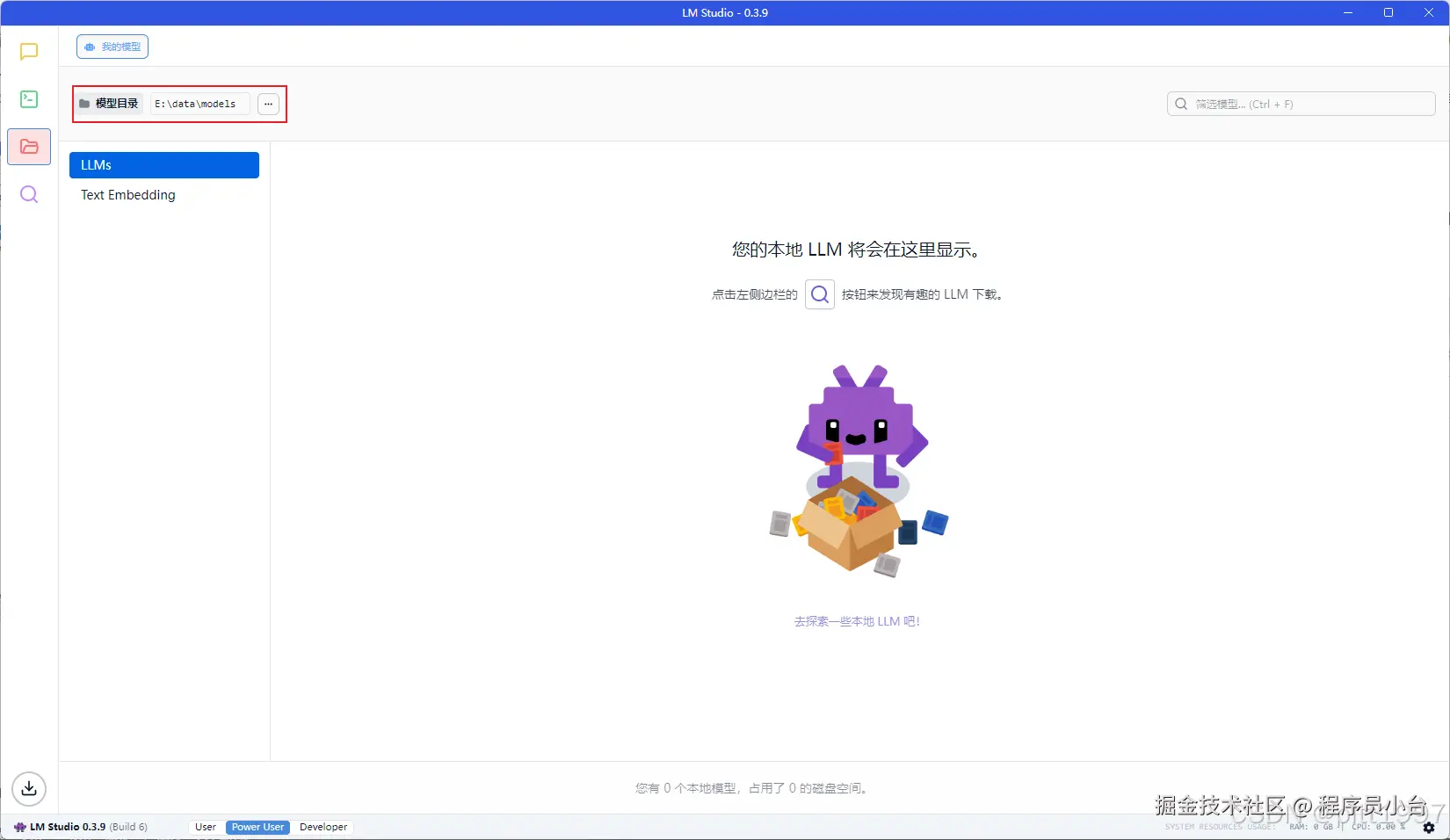The height and width of the screenshot is (840, 1450).
Task: Click the LM Studio logo in status bar
Action: pos(19,827)
